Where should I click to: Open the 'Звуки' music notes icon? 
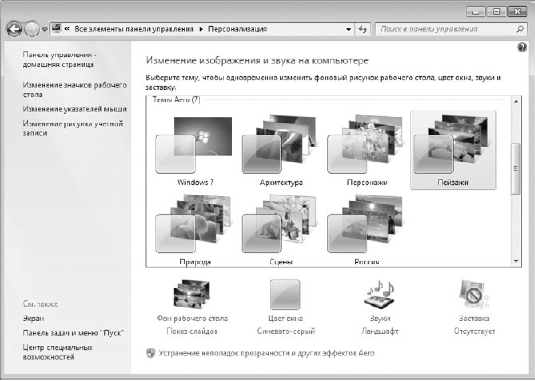[380, 294]
